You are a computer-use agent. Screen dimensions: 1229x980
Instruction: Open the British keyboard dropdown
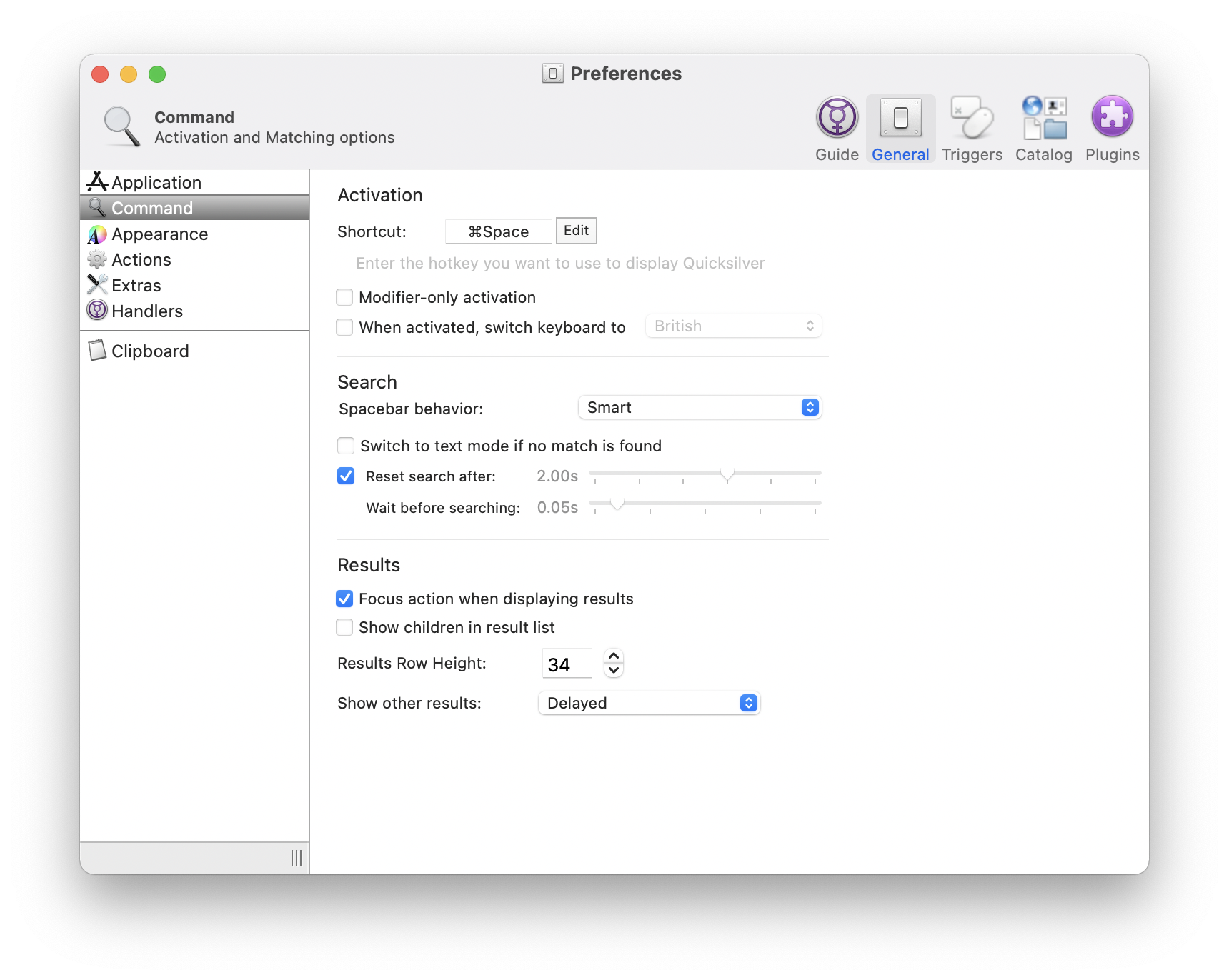[734, 326]
